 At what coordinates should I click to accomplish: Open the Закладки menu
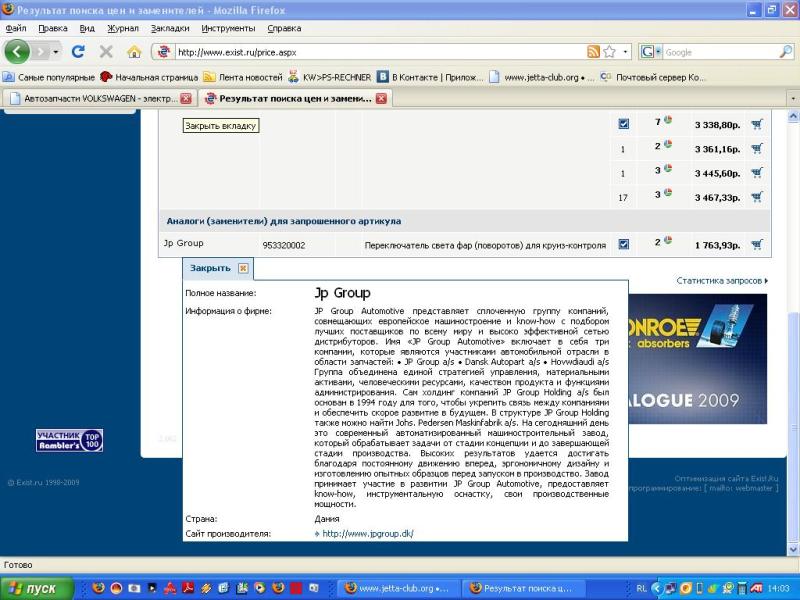tap(170, 28)
